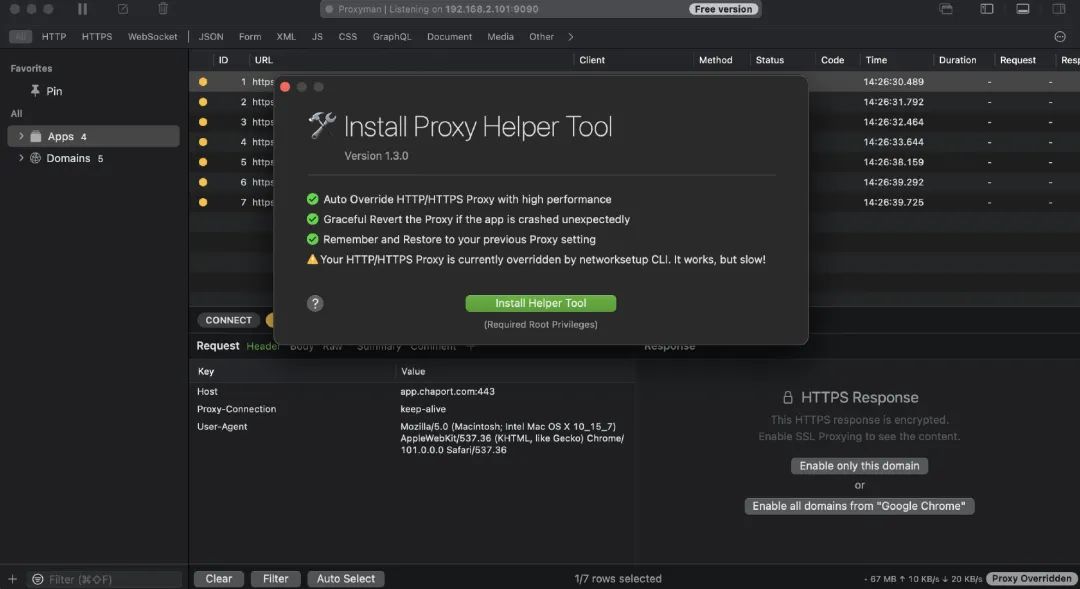Select the WebSocket filter tab

pos(152,37)
